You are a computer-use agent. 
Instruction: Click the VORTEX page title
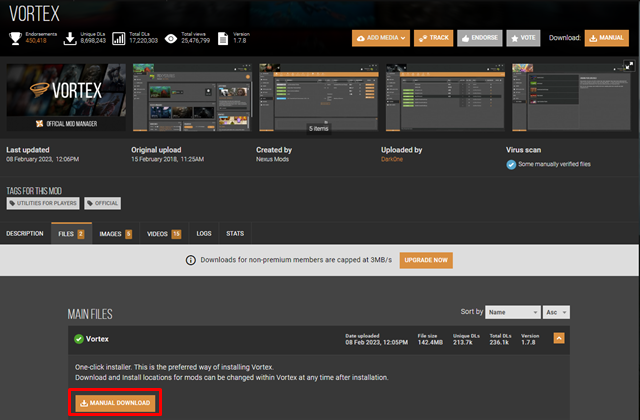pos(34,13)
